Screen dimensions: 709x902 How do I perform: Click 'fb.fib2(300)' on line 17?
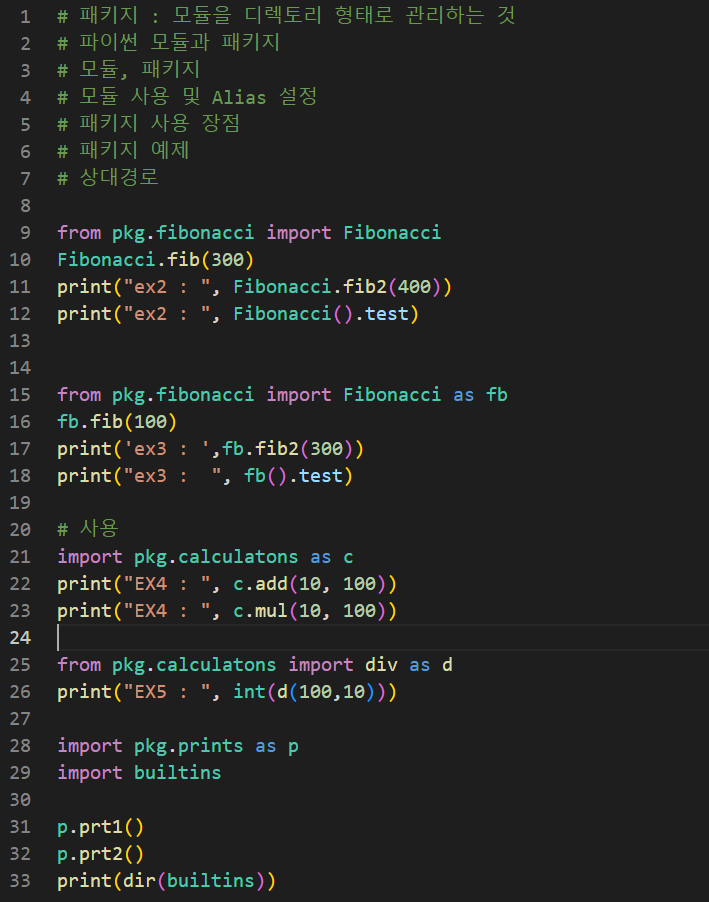pos(287,449)
